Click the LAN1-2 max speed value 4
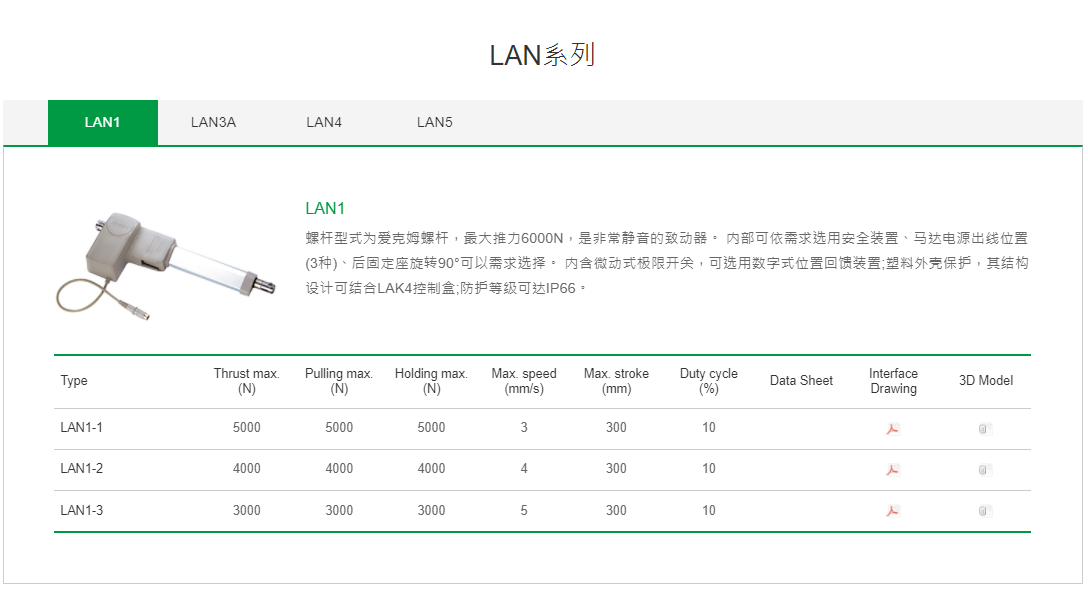This screenshot has height=589, width=1088. pos(524,468)
